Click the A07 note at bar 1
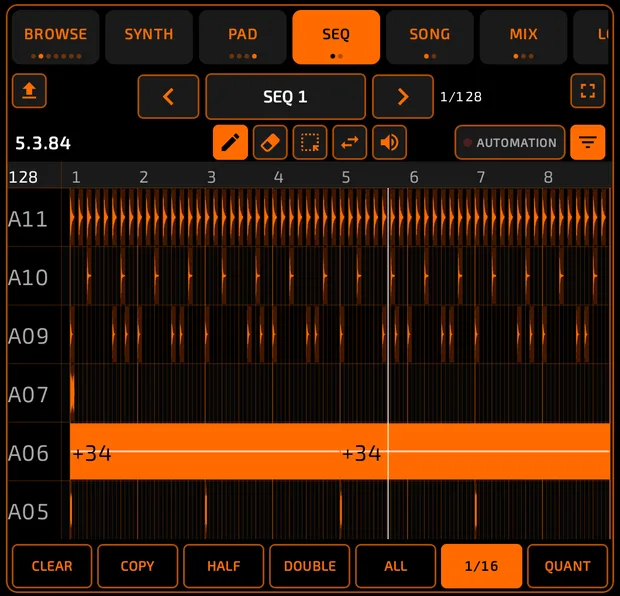Viewport: 620px width, 596px height. 72,393
